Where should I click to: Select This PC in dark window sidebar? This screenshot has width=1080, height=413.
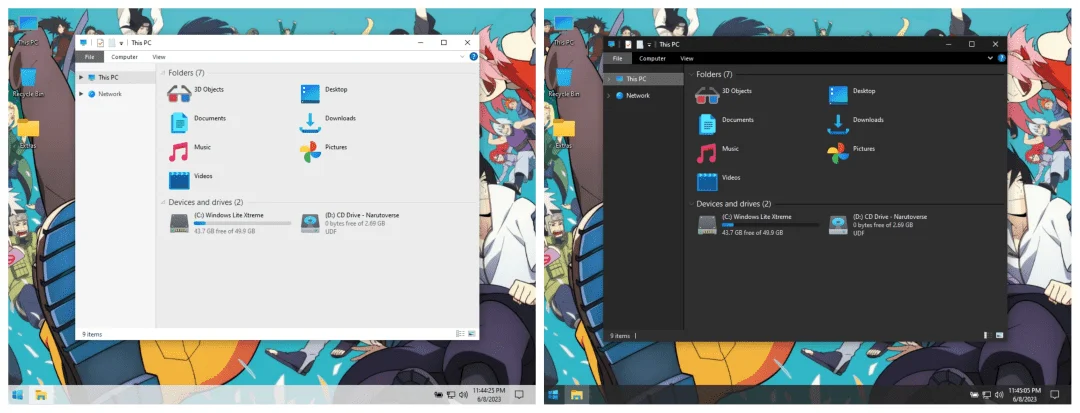(643, 78)
